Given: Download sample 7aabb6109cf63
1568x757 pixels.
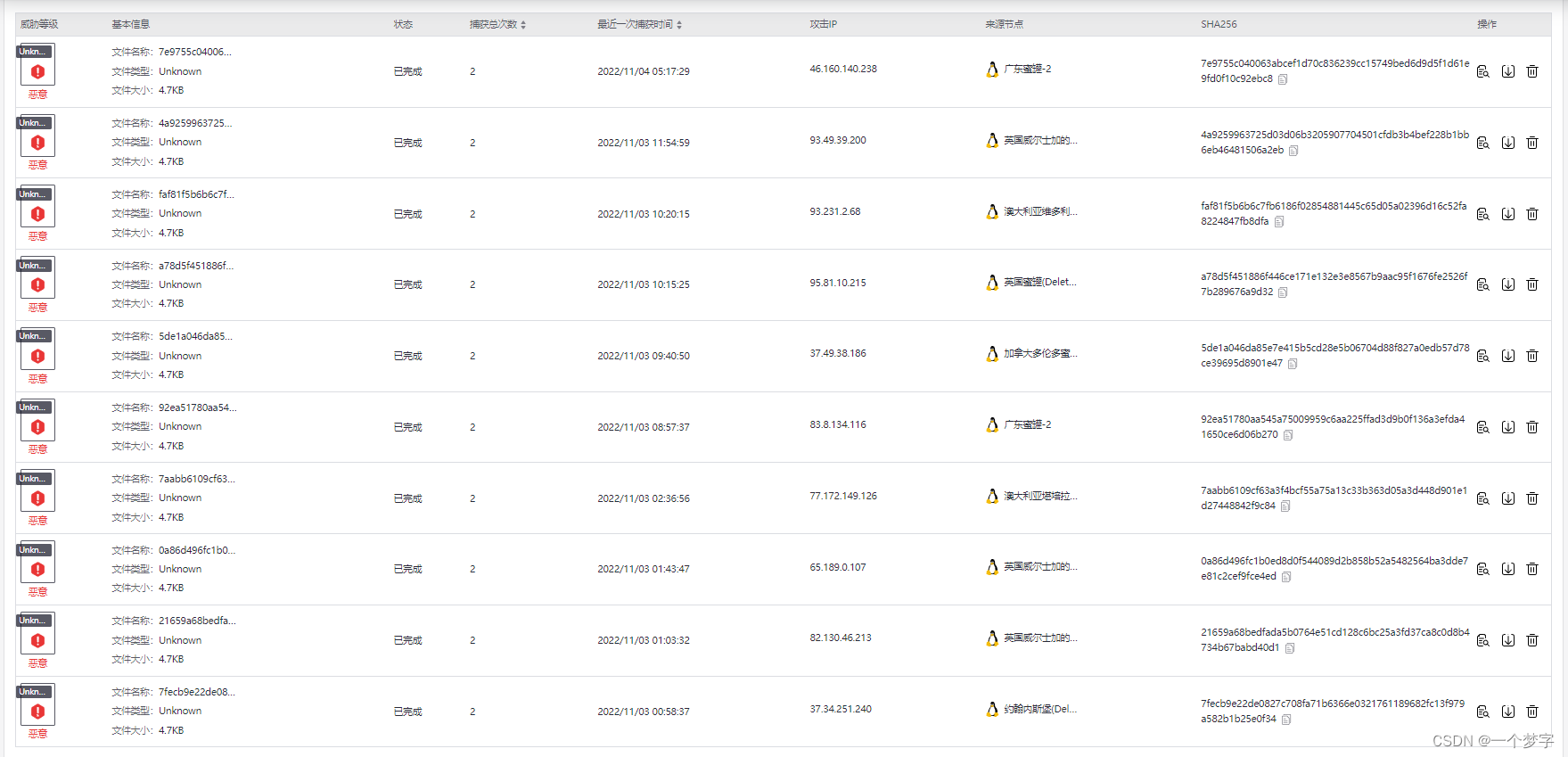Looking at the screenshot, I should (x=1508, y=498).
